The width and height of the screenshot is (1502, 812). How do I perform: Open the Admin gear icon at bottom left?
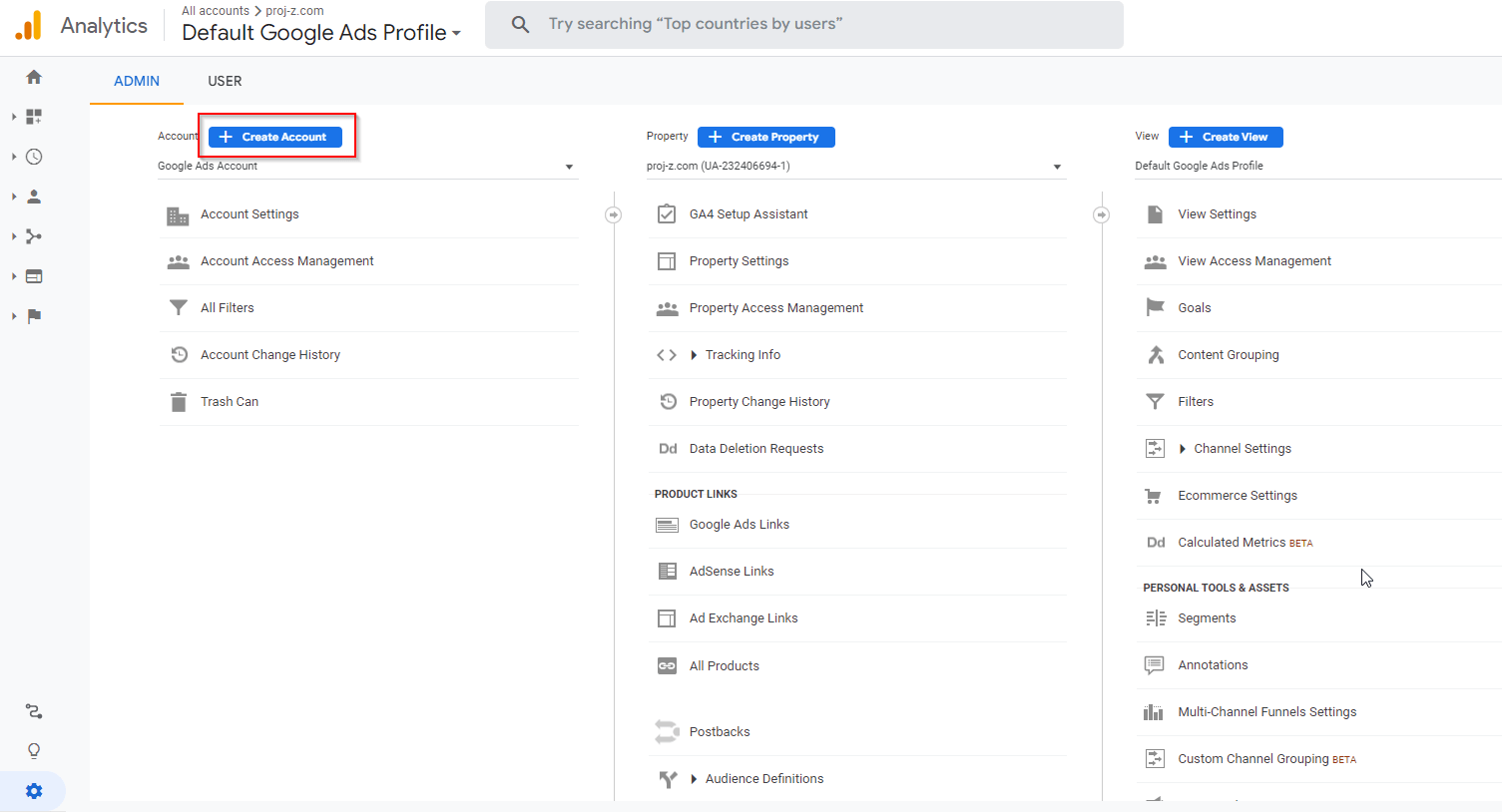click(x=34, y=791)
